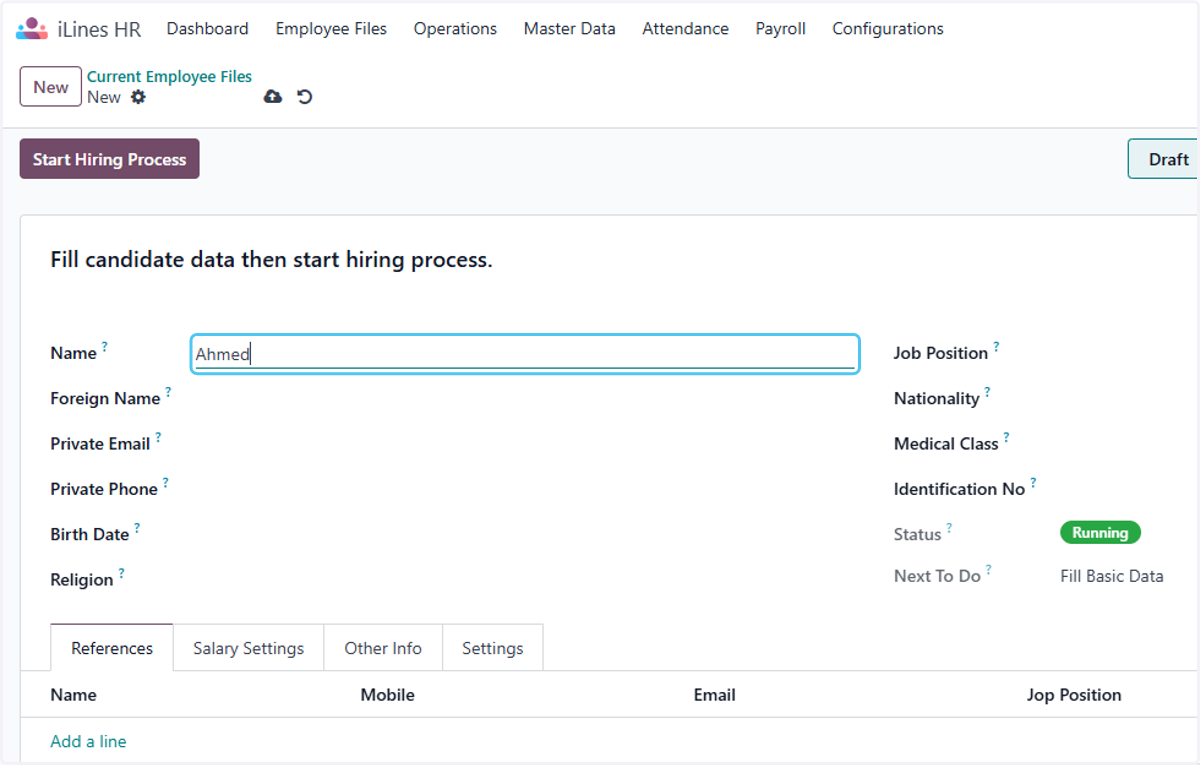1200x765 pixels.
Task: Click the Fill Basic Data text
Action: pos(1112,576)
